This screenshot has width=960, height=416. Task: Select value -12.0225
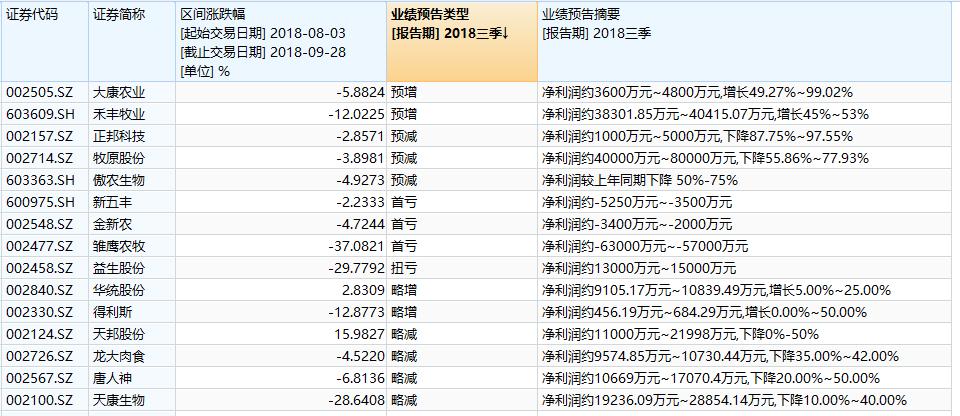[x=357, y=115]
